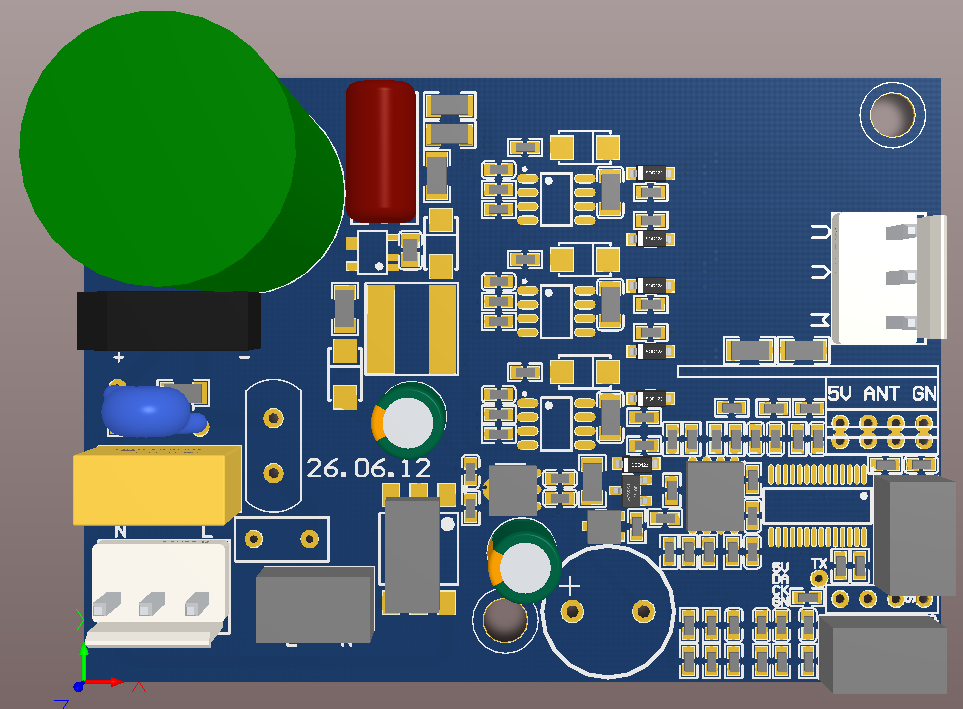Click the mounting hole at top-right corner
The height and width of the screenshot is (709, 963).
(x=892, y=115)
